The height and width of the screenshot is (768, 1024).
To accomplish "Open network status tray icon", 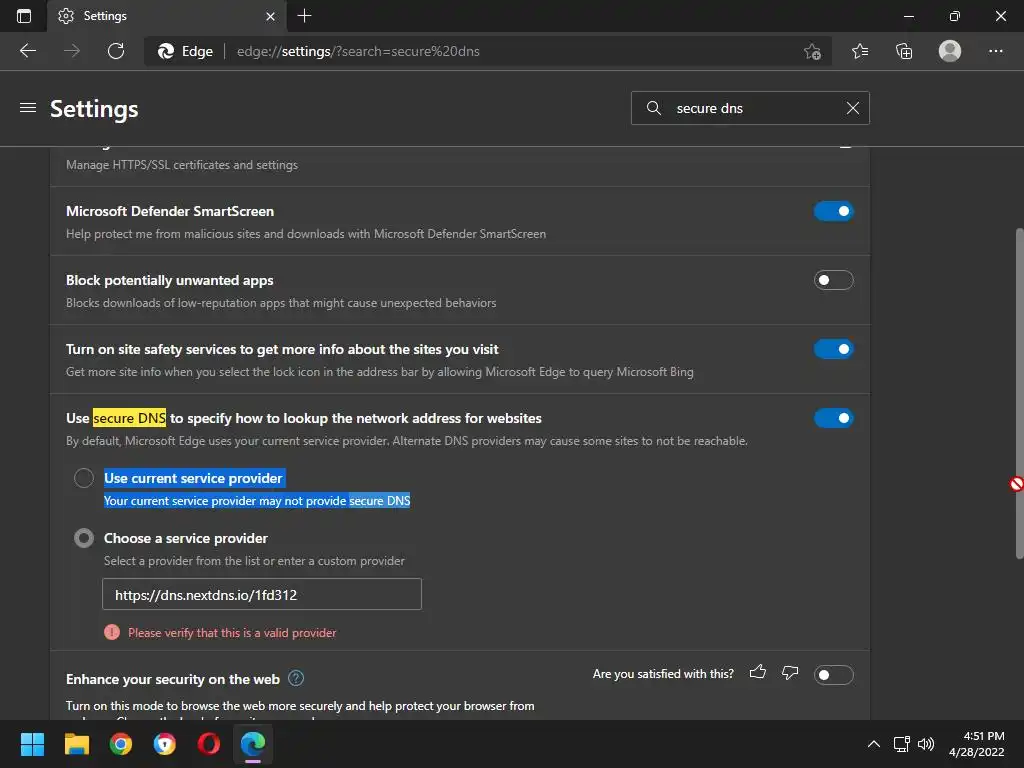I will tap(902, 744).
